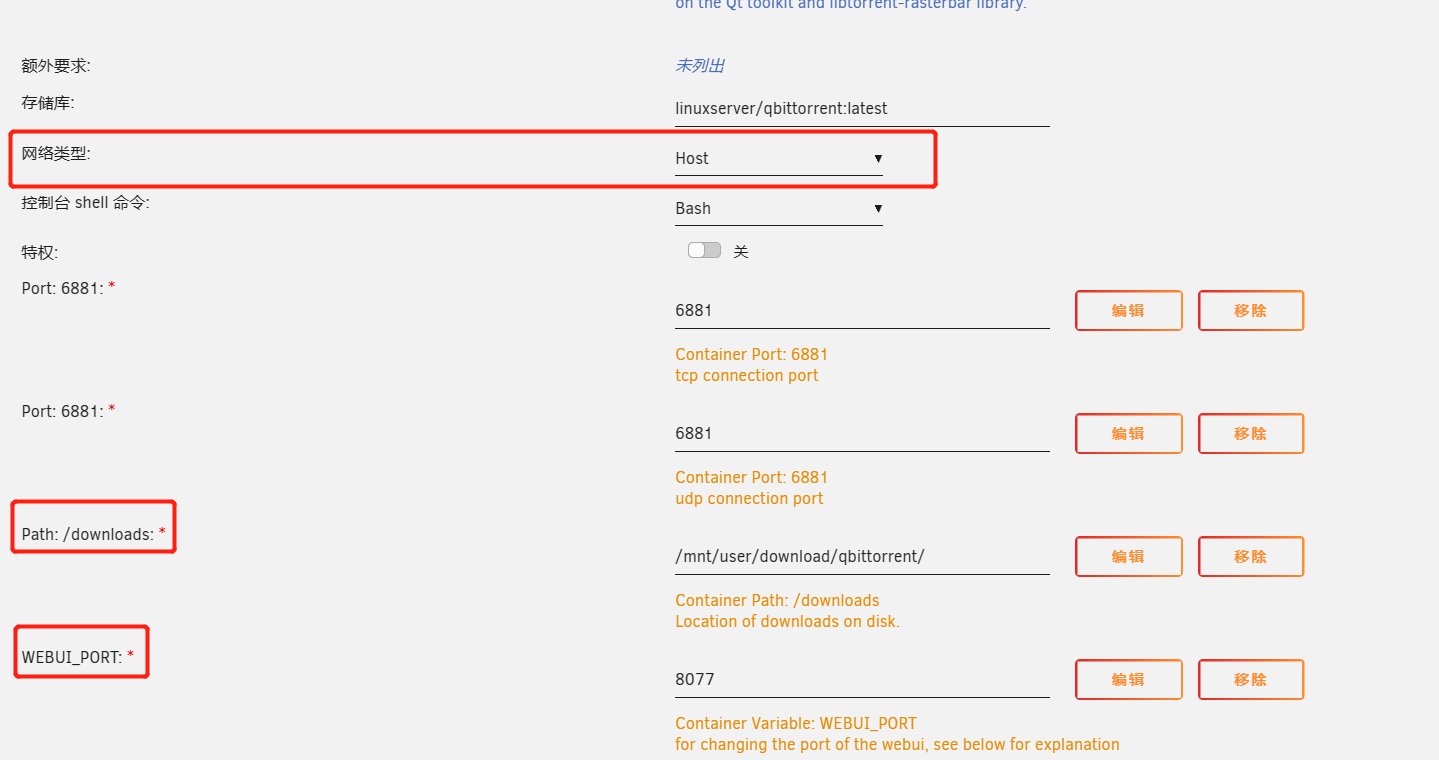Focus the tcp connection port 6881 field
The height and width of the screenshot is (760, 1439).
pos(861,310)
